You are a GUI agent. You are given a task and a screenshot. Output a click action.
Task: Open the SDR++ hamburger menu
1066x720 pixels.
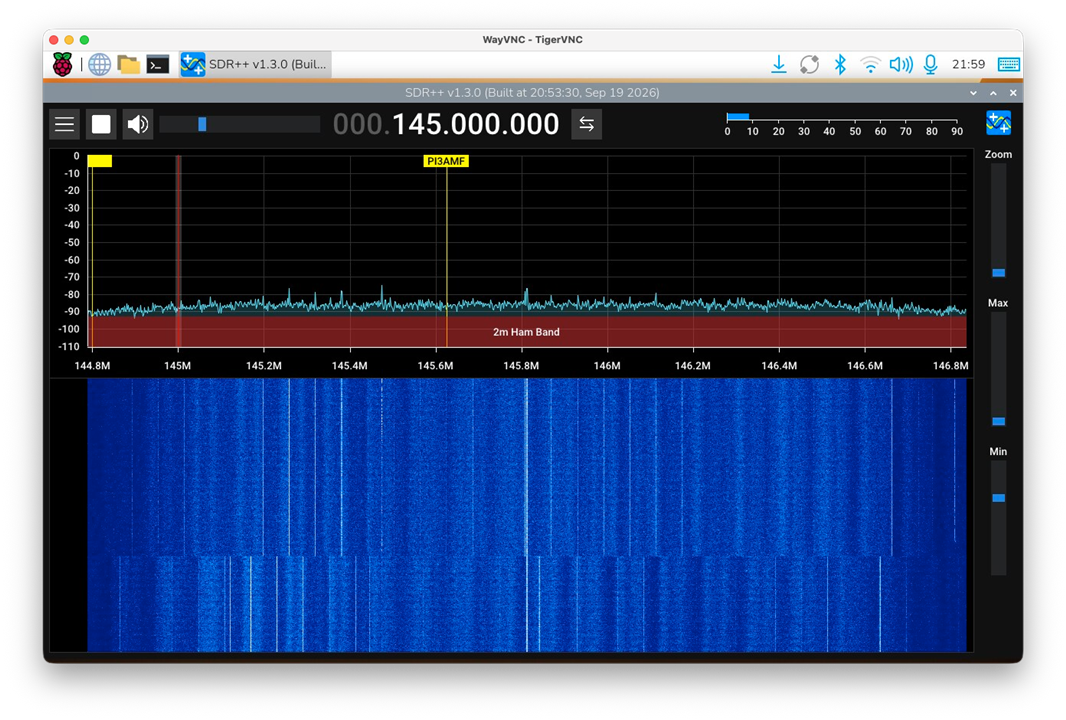pyautogui.click(x=65, y=124)
